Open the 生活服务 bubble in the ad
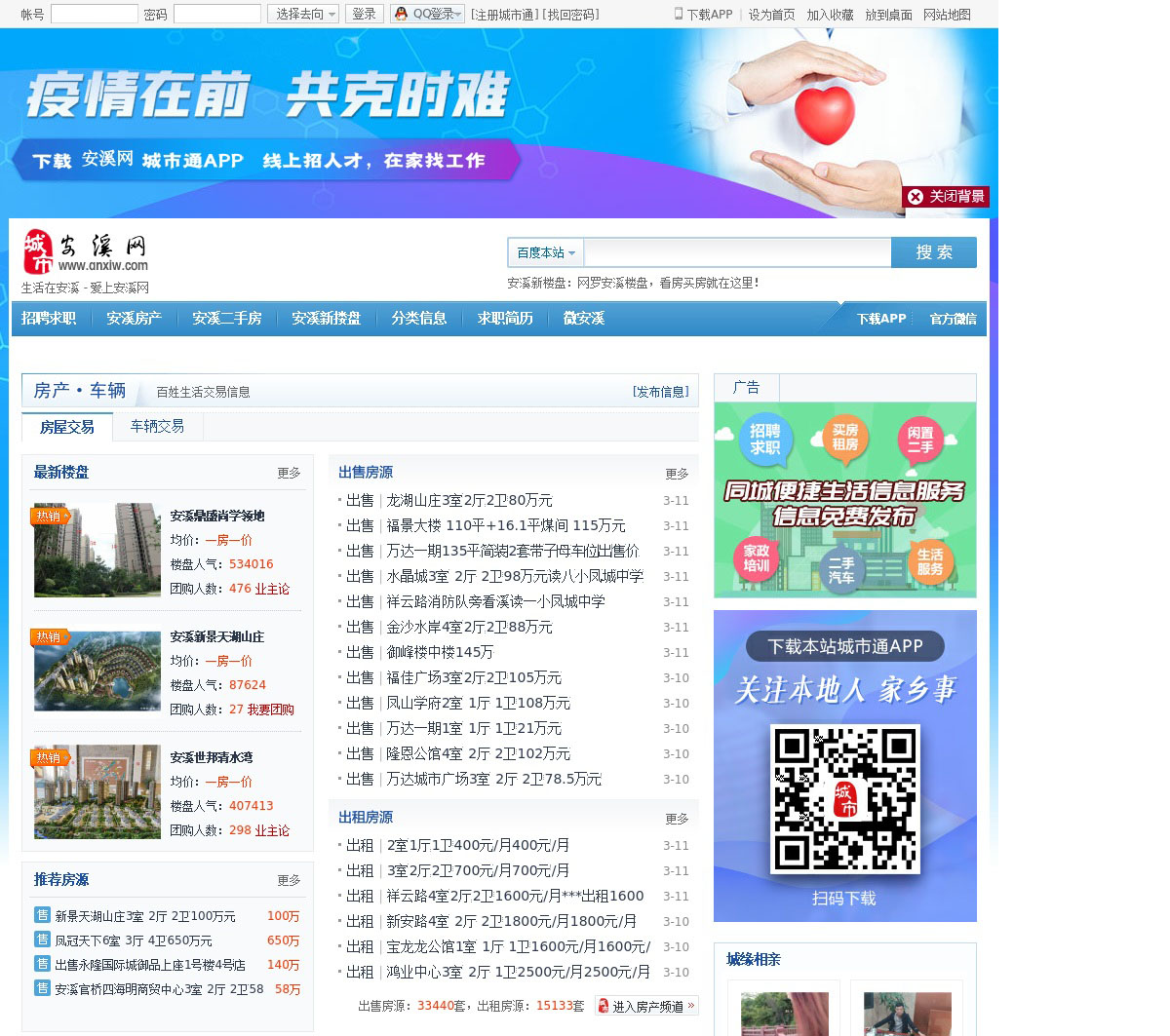 (x=930, y=561)
